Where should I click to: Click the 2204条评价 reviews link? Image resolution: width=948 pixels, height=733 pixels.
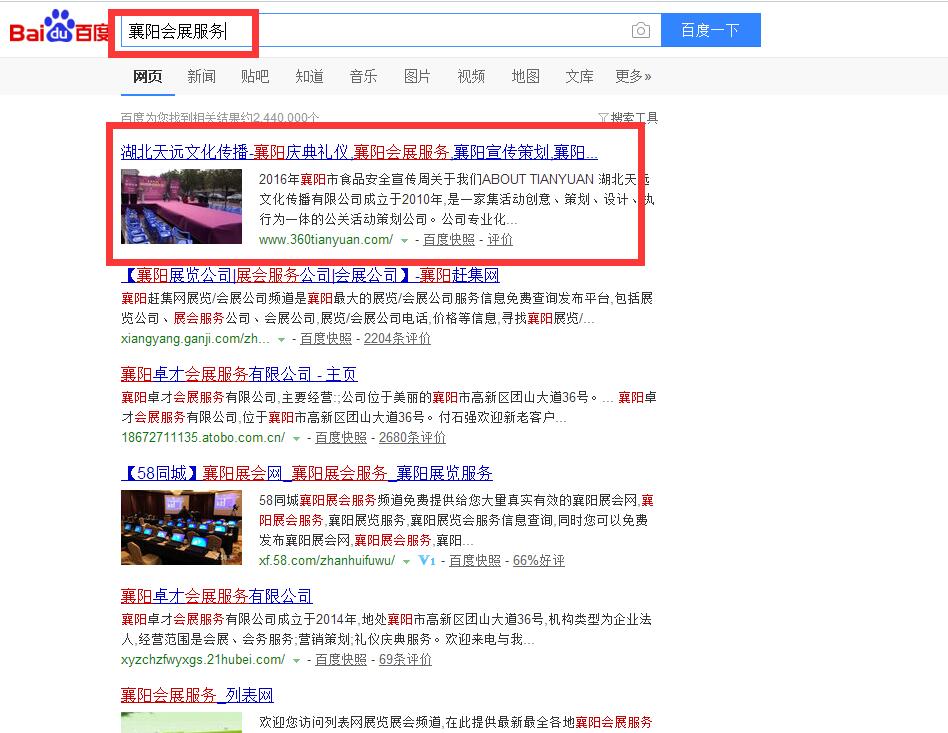pyautogui.click(x=397, y=339)
